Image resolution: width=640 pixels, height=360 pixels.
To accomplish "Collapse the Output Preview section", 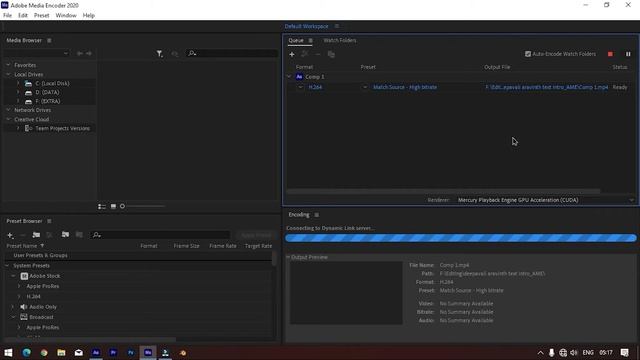I will pos(288,257).
